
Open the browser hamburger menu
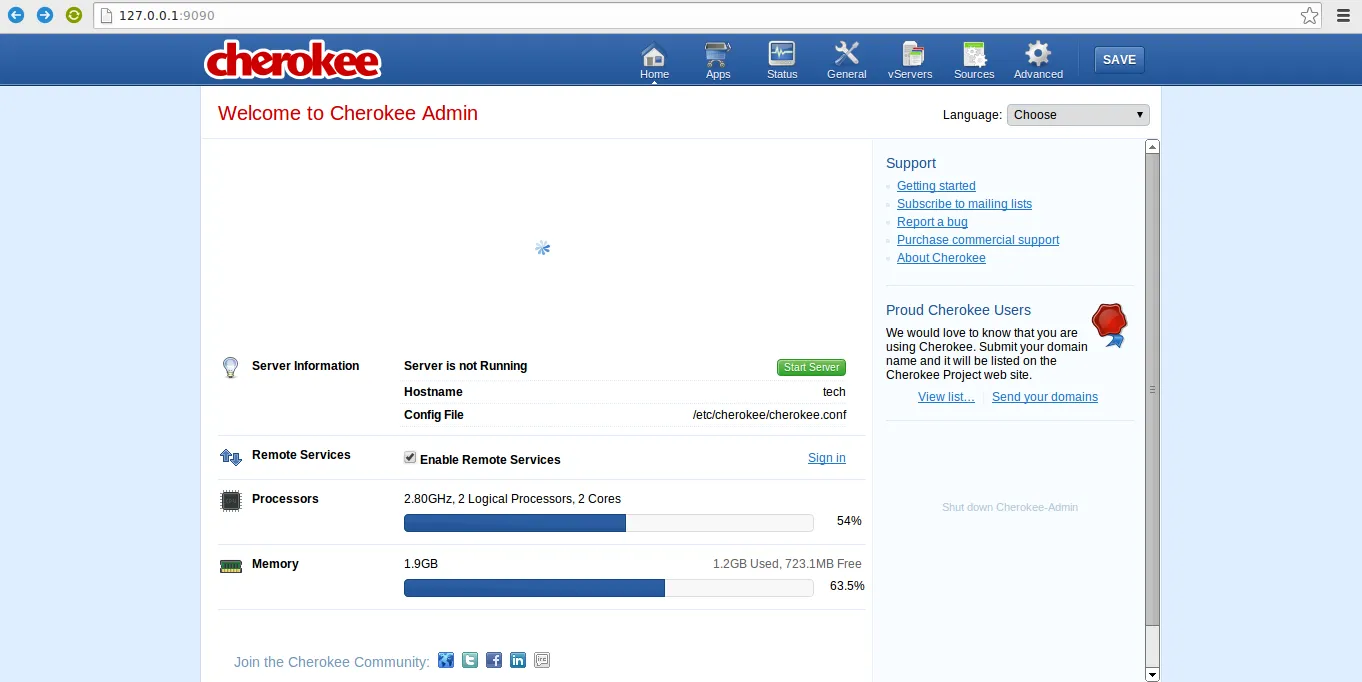tap(1343, 16)
